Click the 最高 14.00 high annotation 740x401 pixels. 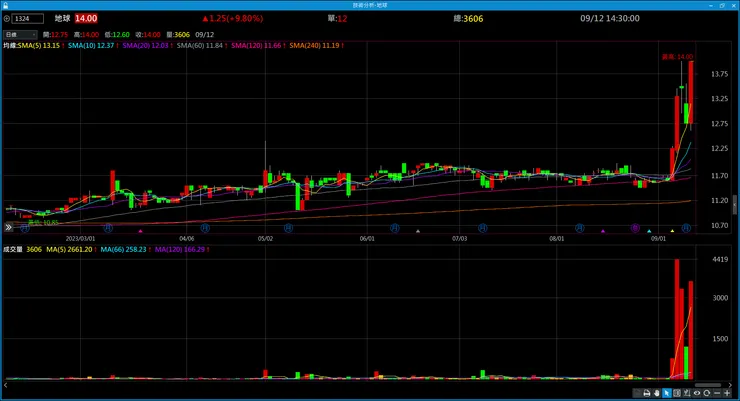click(677, 57)
